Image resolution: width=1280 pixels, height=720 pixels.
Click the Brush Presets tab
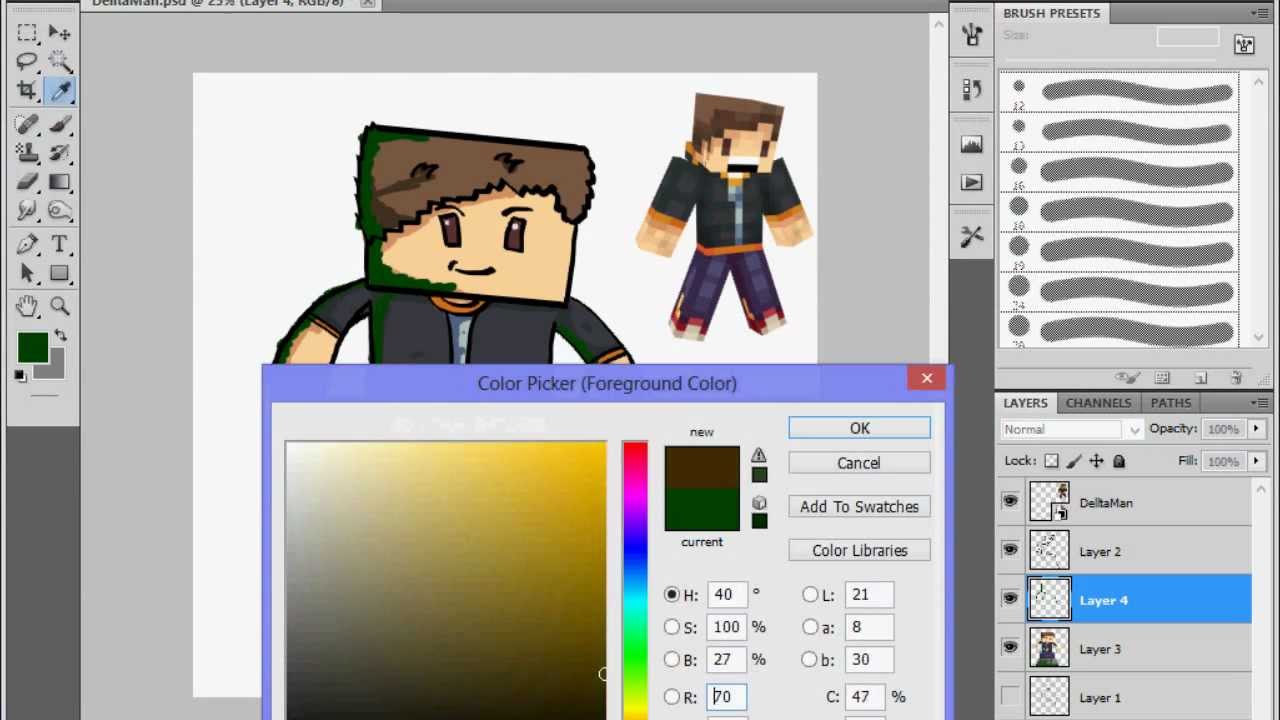(1051, 13)
